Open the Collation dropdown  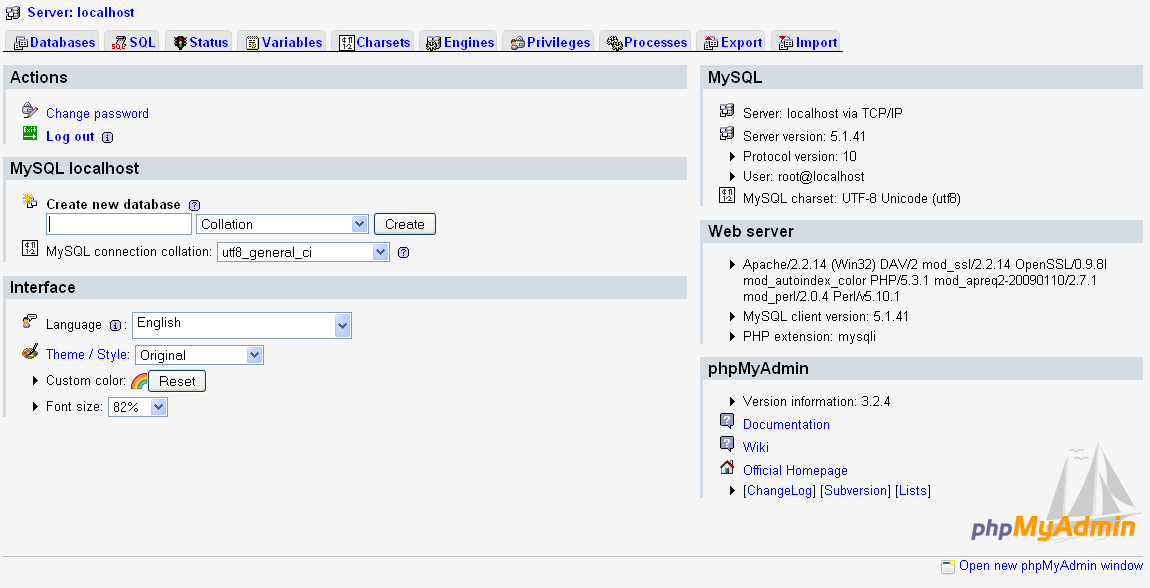click(x=281, y=223)
